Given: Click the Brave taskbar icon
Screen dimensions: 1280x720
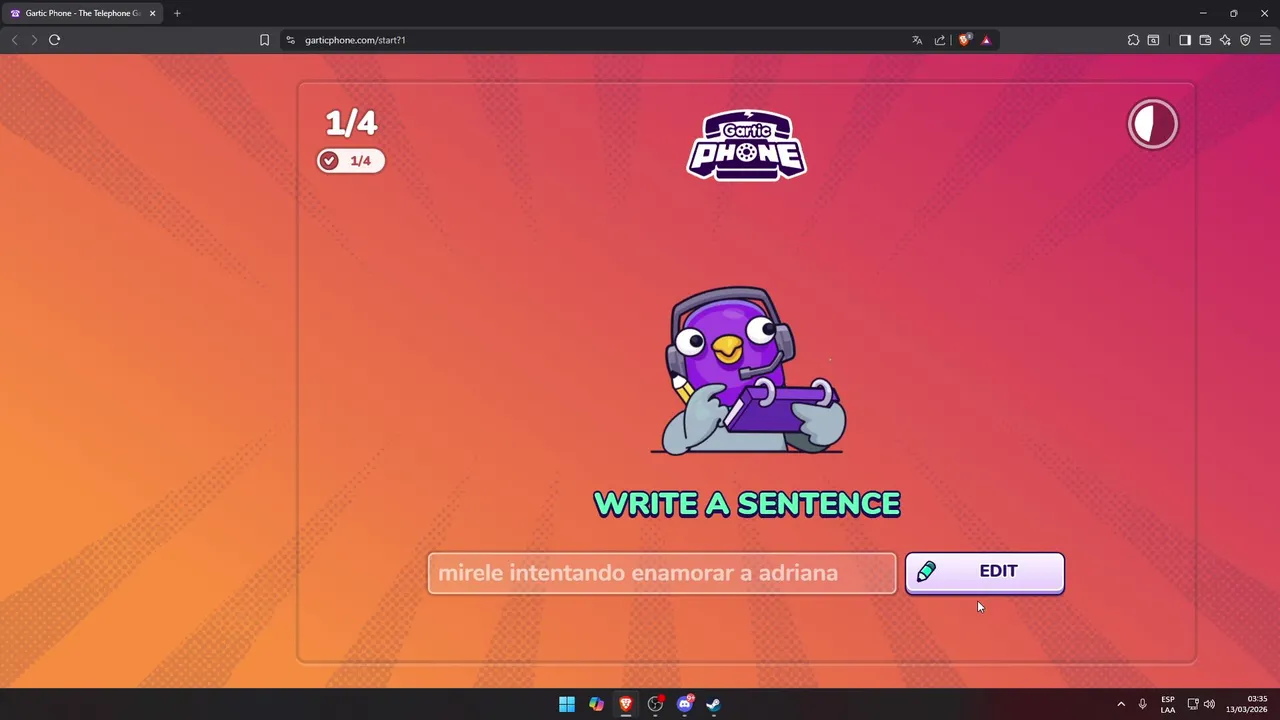Looking at the screenshot, I should pyautogui.click(x=626, y=704).
